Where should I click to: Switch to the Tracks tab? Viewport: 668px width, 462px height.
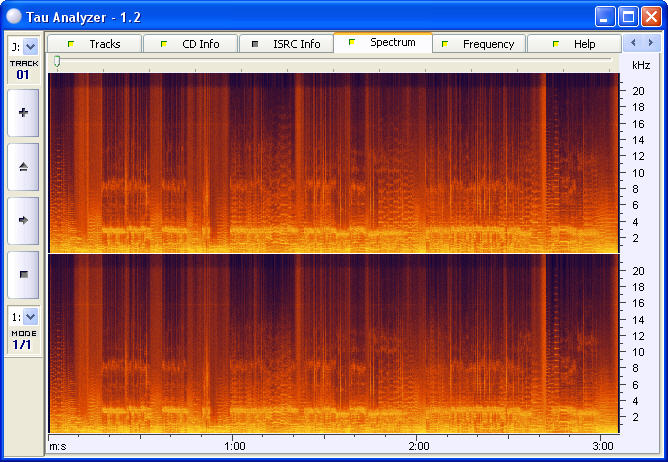95,44
